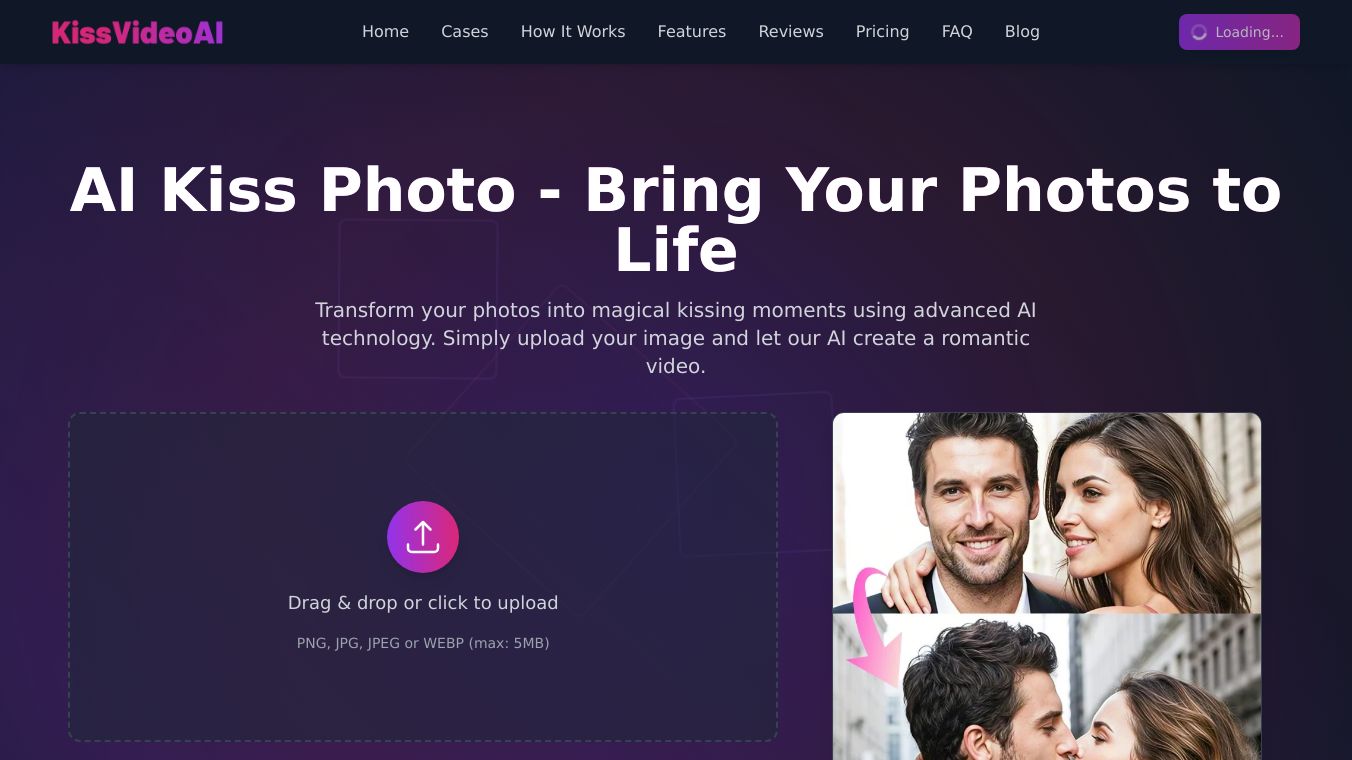1352x760 pixels.
Task: Click the circular upload arrow icon
Action: click(423, 537)
